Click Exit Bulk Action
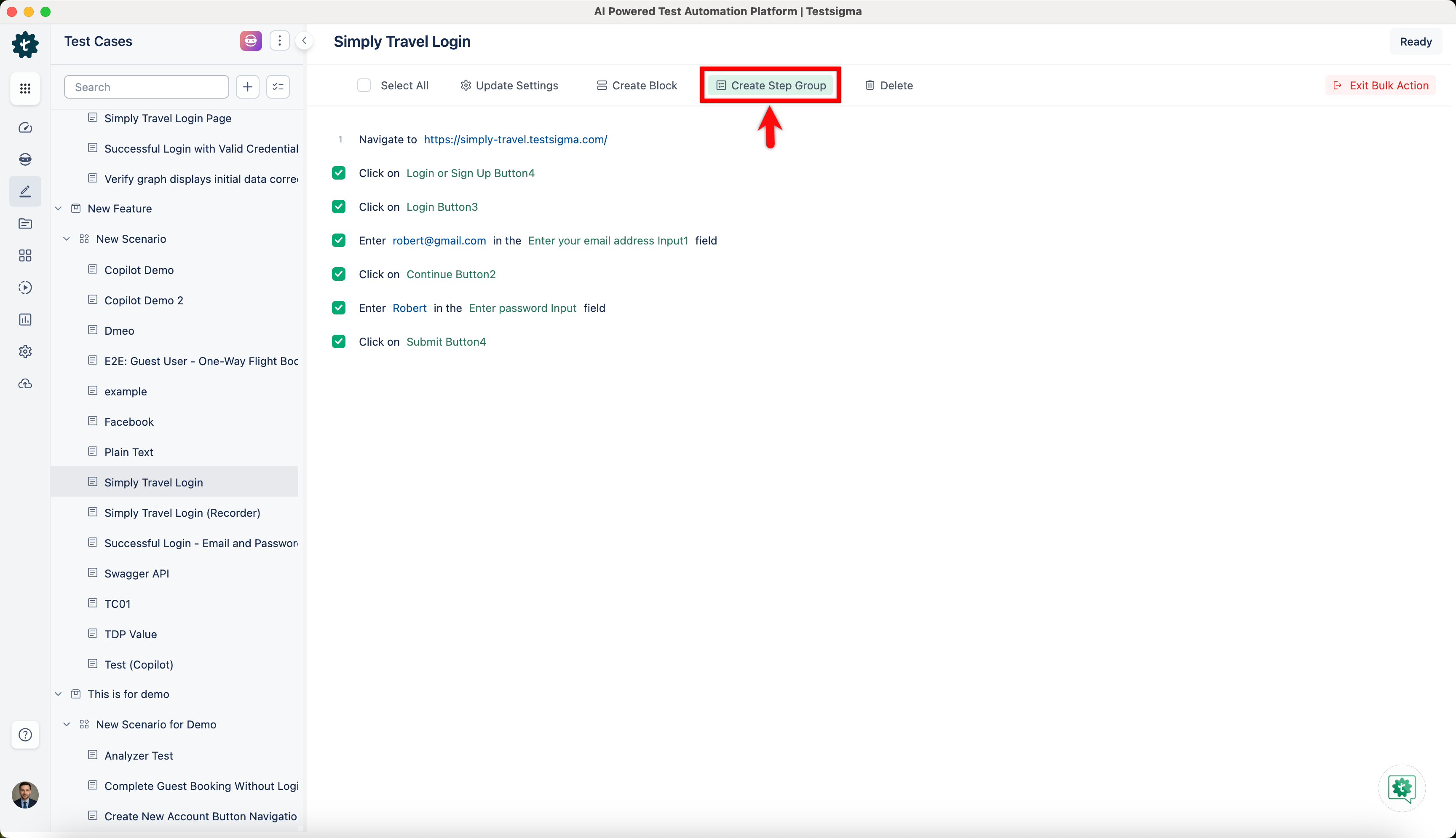 1381,86
